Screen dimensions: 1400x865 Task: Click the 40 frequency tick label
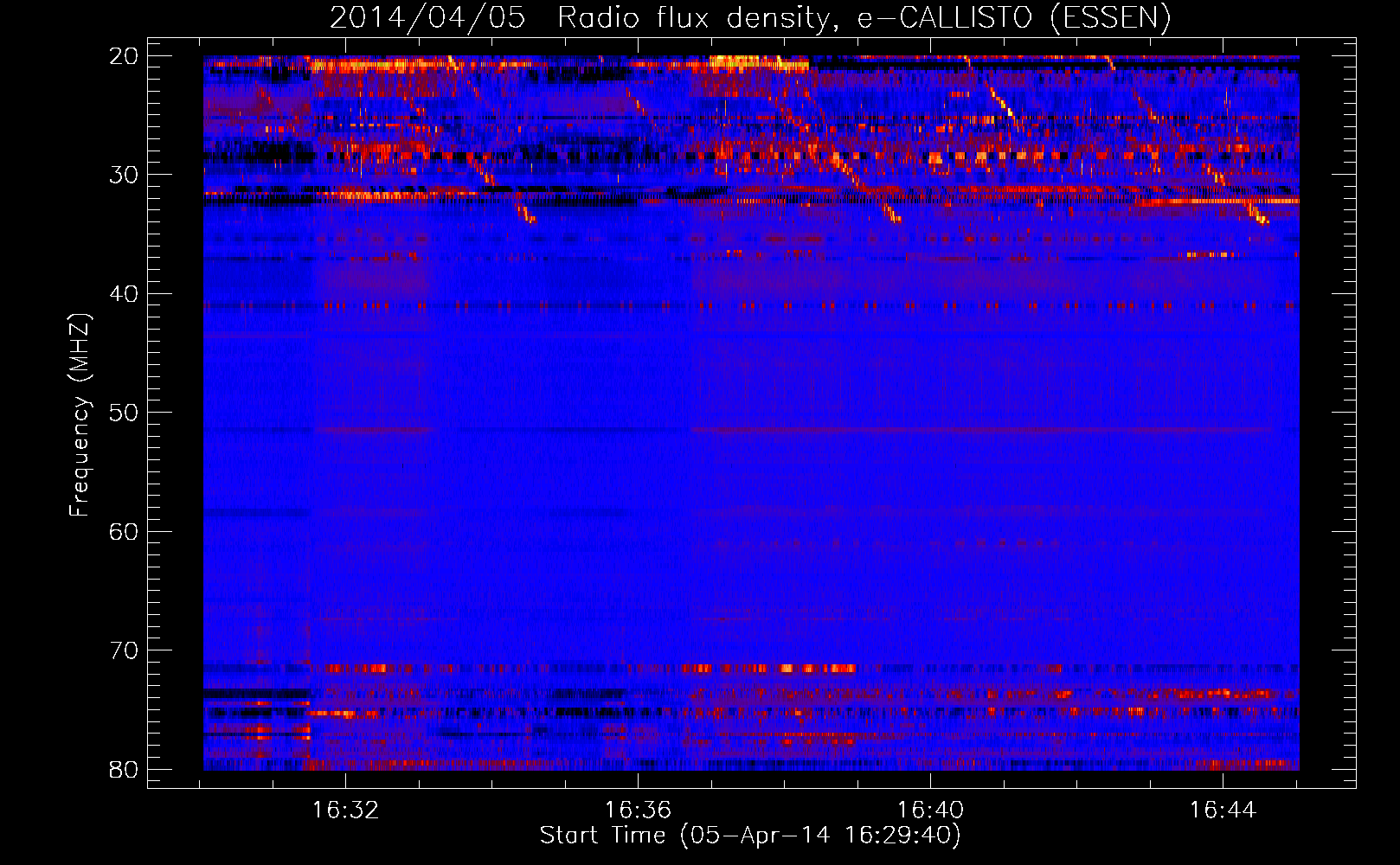[x=124, y=294]
